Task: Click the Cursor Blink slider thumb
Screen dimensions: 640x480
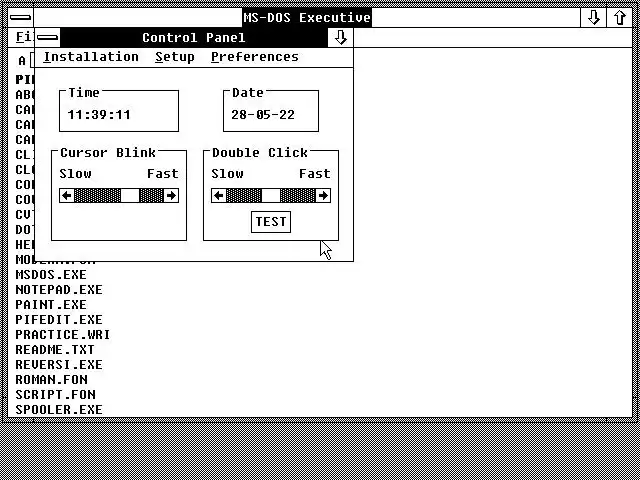Action: (x=130, y=196)
